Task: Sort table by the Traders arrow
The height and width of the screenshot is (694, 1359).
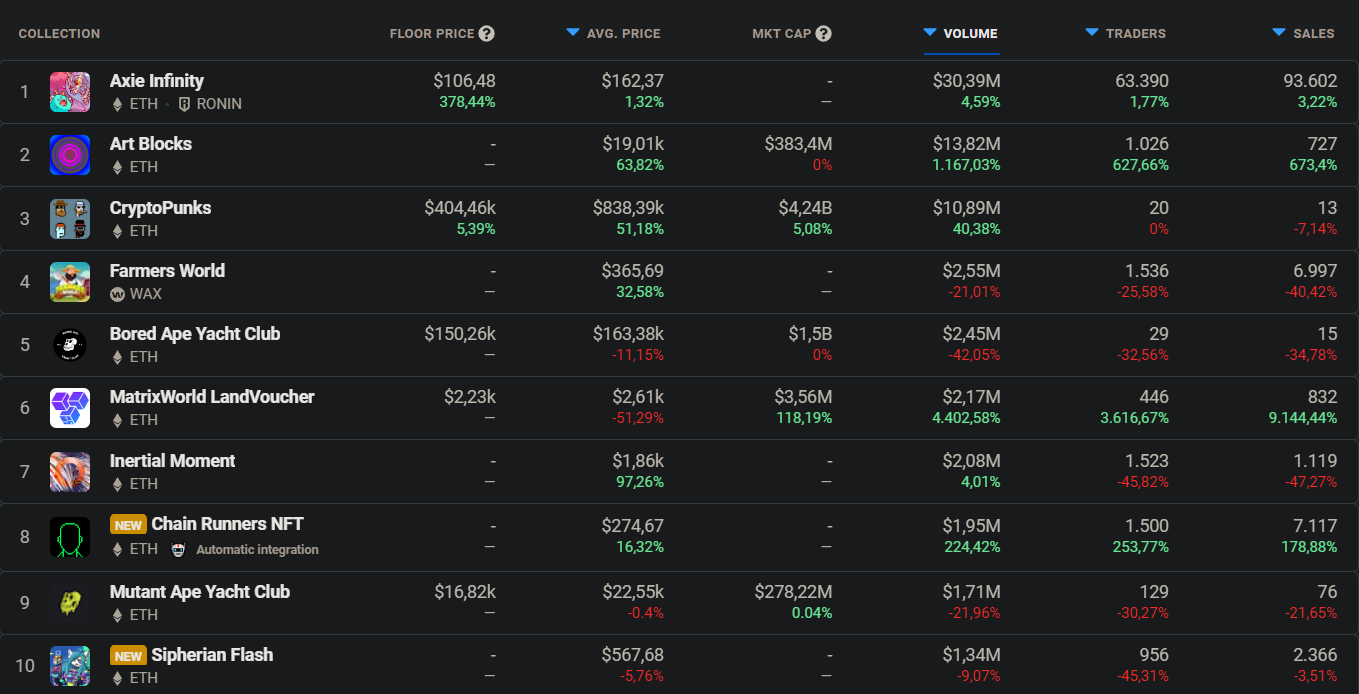Action: pos(1092,33)
